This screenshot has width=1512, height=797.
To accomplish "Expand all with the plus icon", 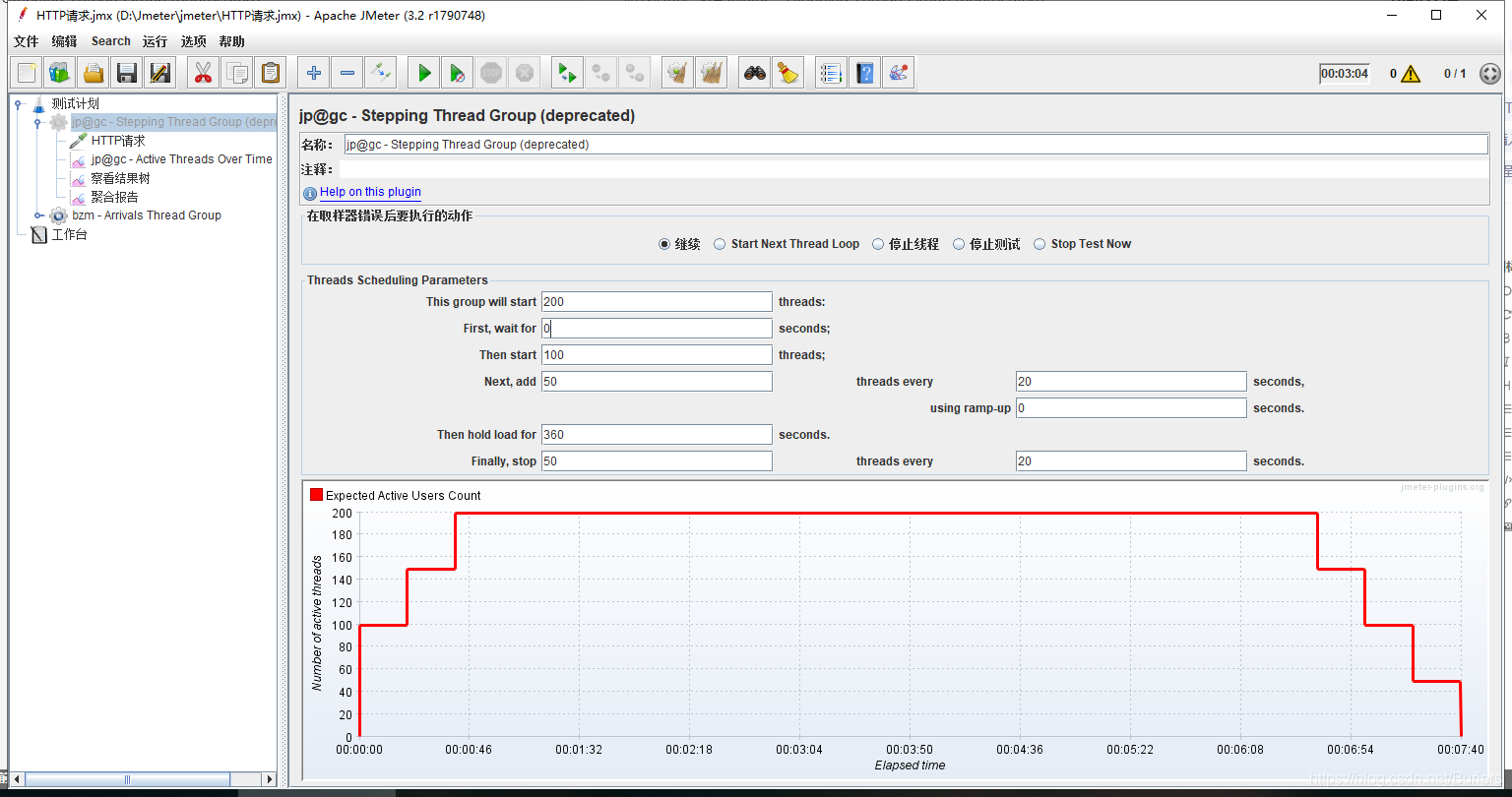I will (314, 73).
